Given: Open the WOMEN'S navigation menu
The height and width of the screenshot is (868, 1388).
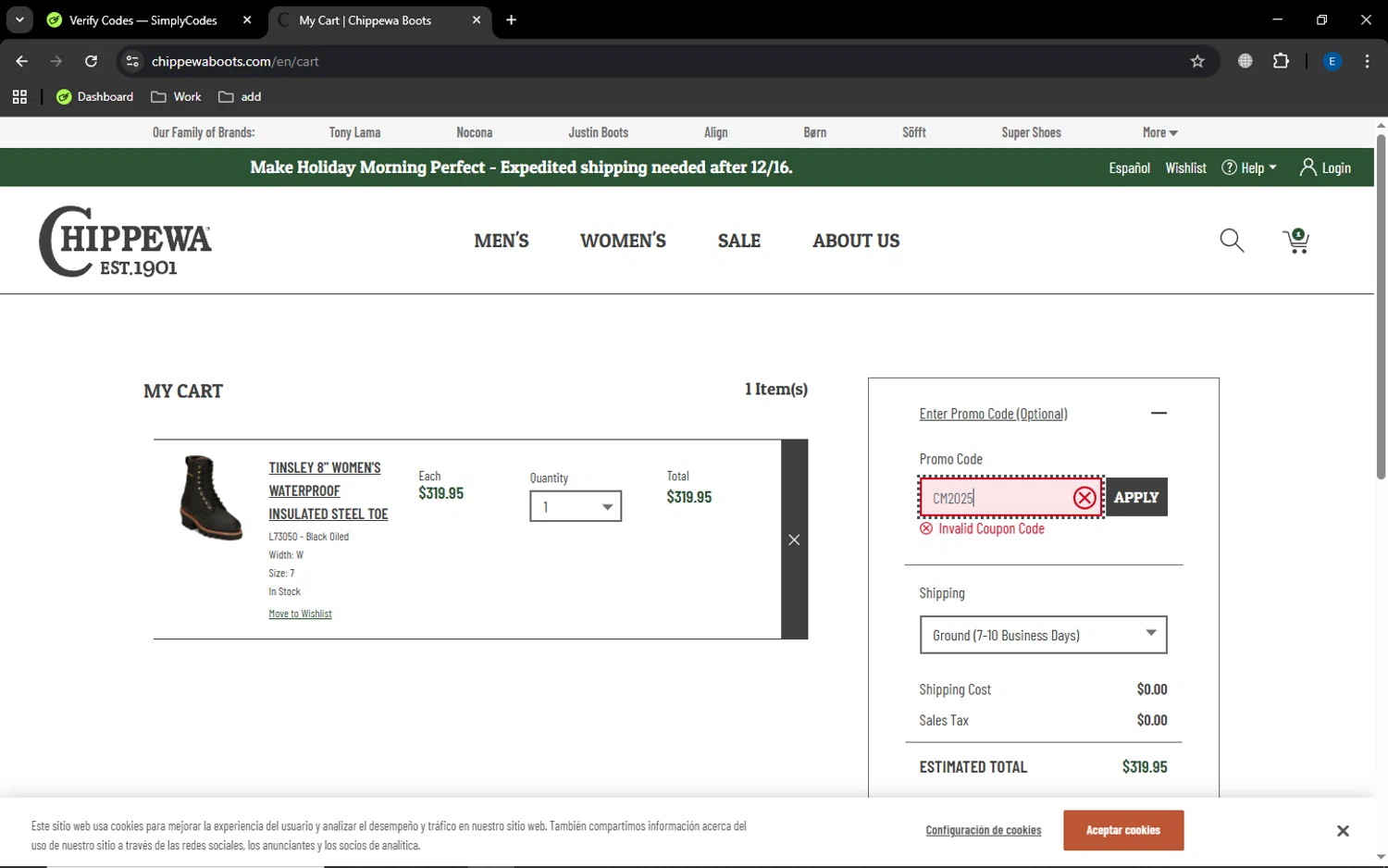Looking at the screenshot, I should pos(623,241).
